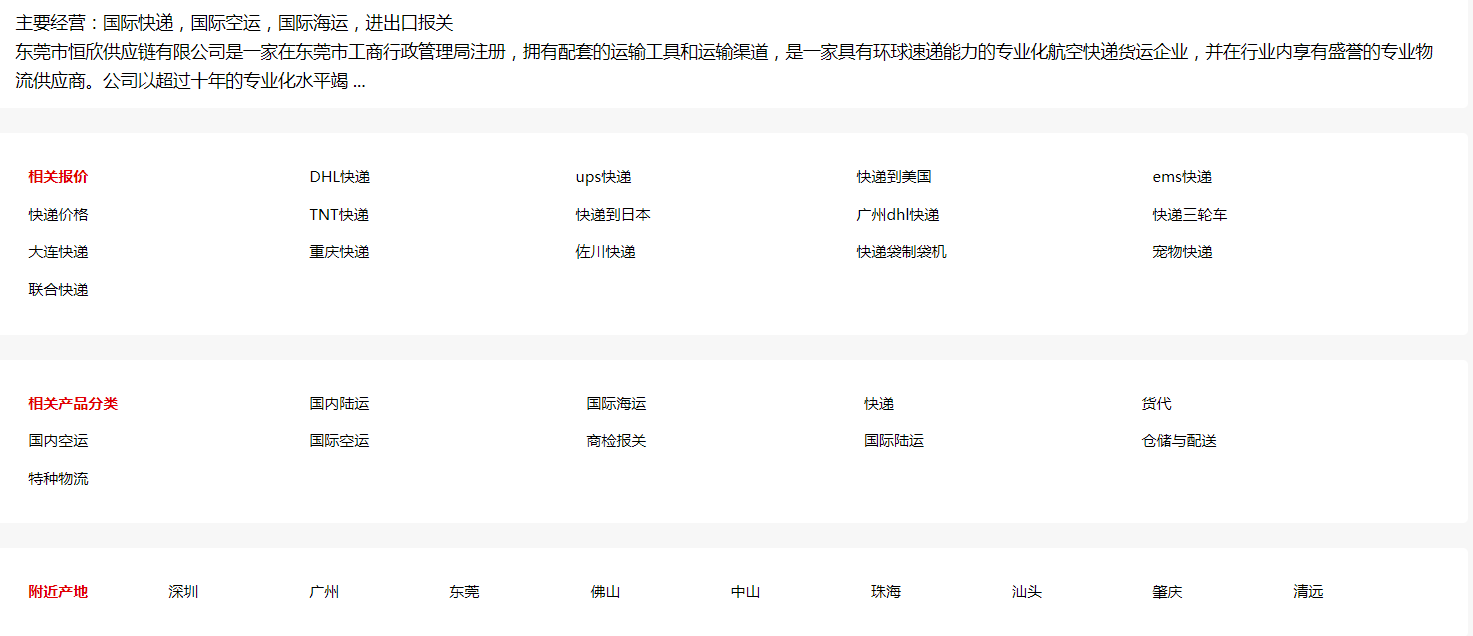
Task: Open the DHL快递 link
Action: (339, 177)
